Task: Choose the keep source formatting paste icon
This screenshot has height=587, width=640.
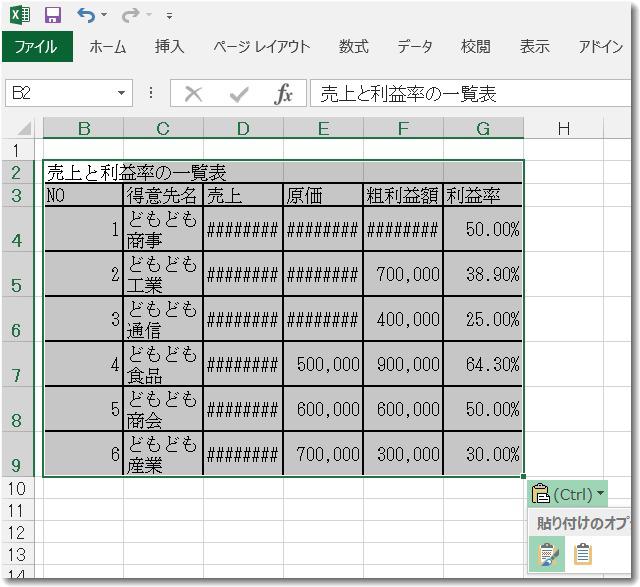Action: [548, 554]
